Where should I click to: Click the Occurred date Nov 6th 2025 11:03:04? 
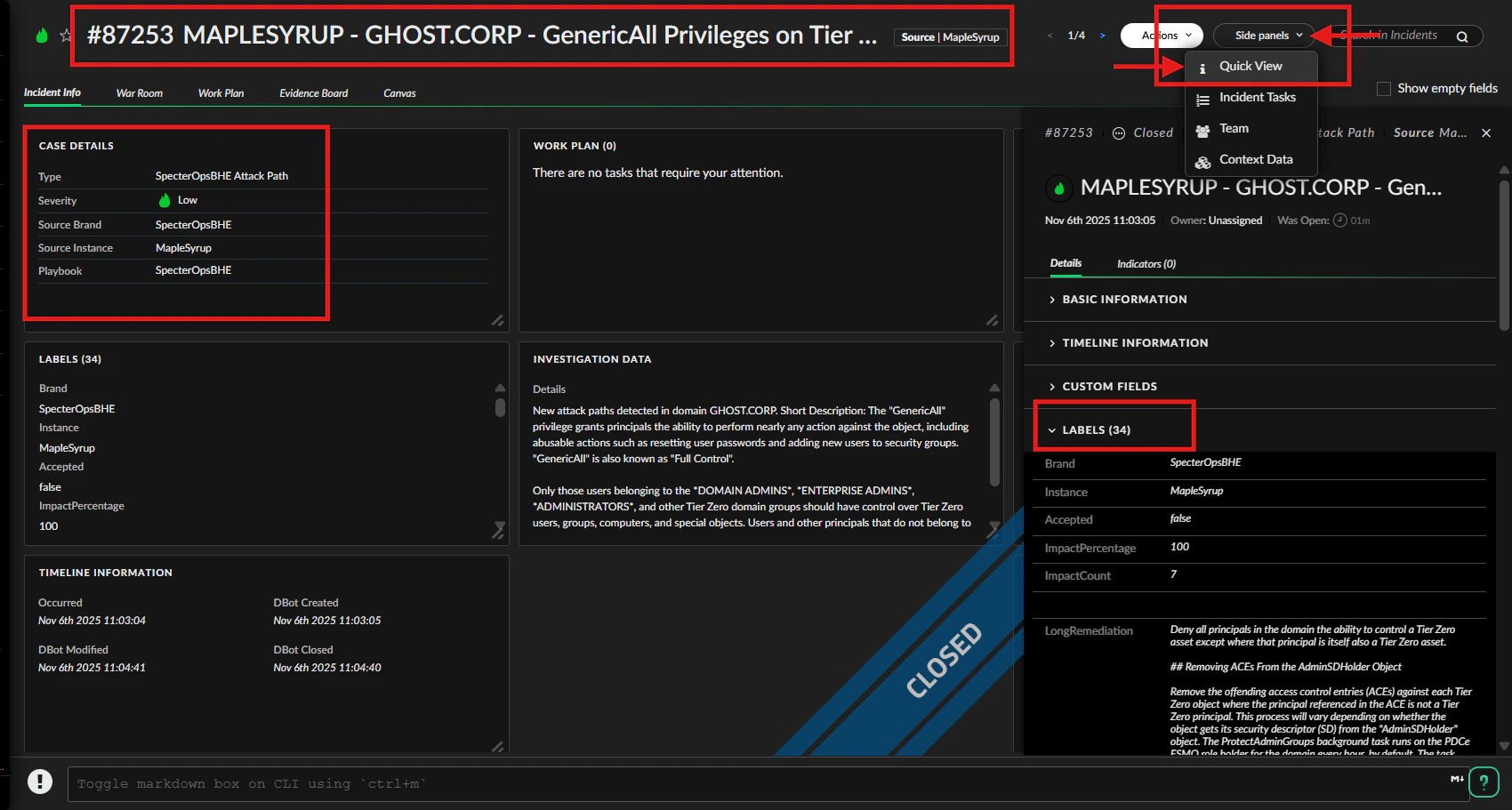[92, 621]
